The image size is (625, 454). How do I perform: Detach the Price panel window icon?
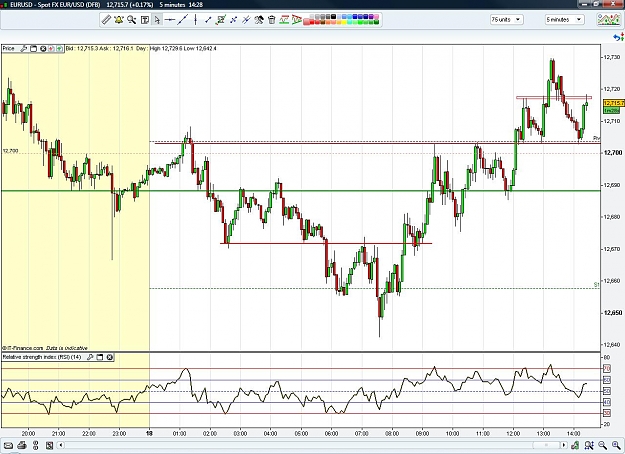coord(33,49)
